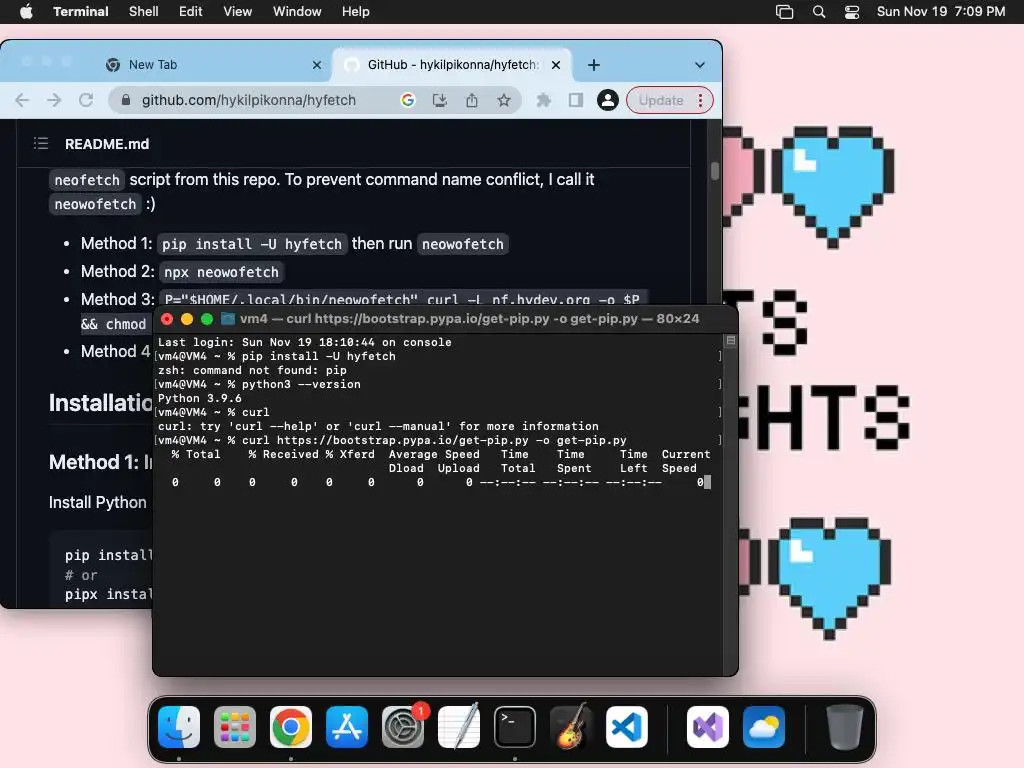Open the Help menu

click(x=356, y=12)
